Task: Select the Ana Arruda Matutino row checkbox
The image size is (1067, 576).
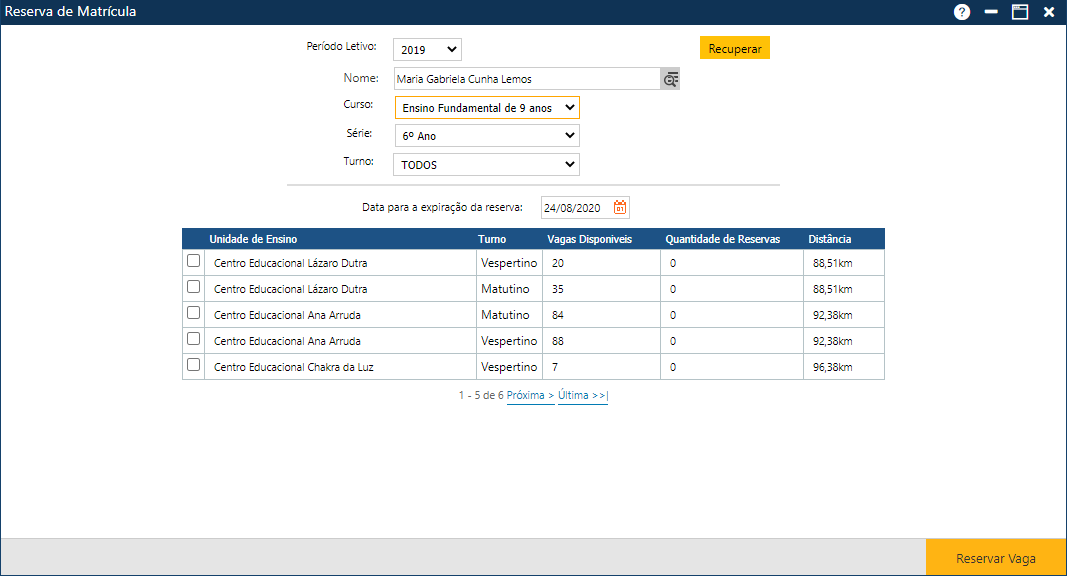Action: point(194,313)
